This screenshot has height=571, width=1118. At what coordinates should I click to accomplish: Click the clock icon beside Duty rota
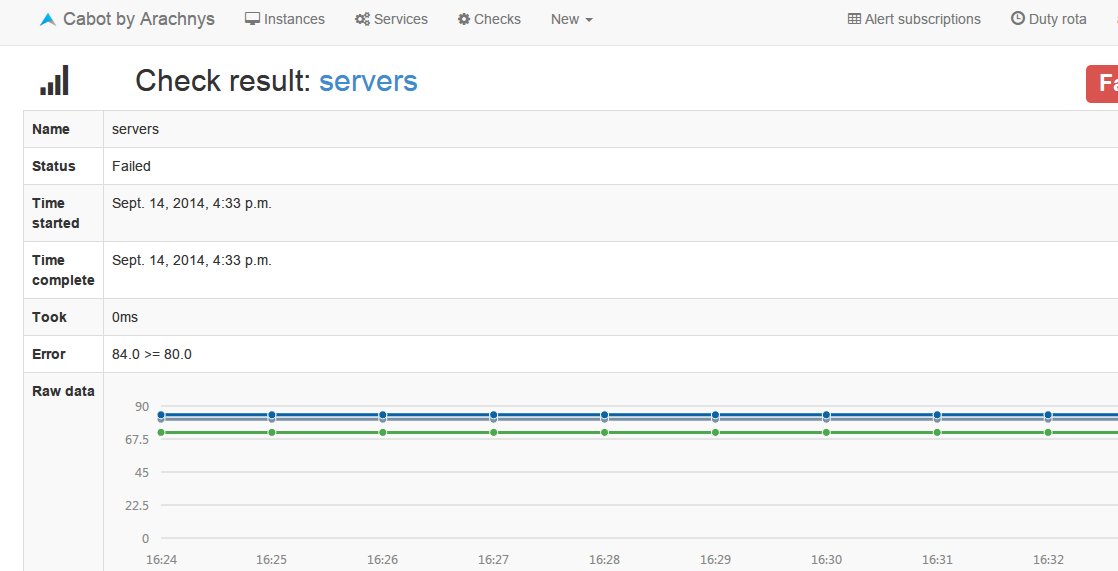1018,19
